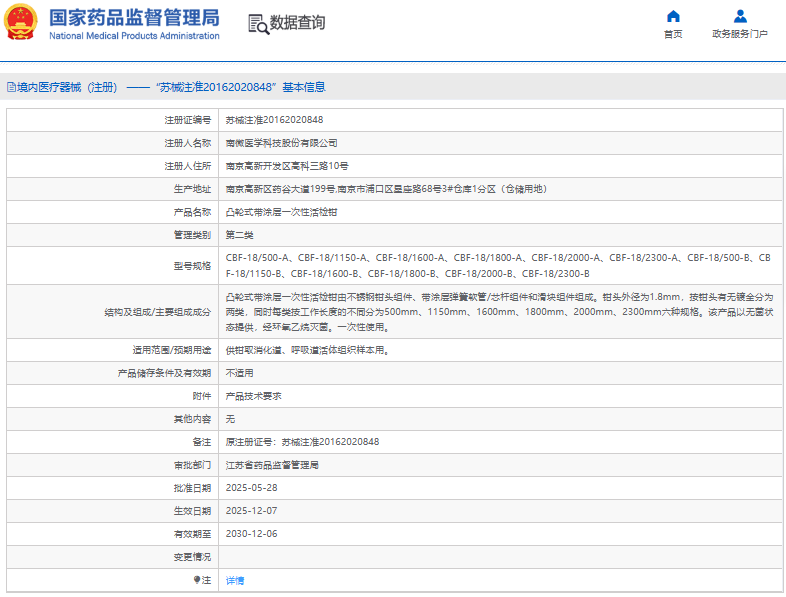The image size is (786, 597).
Task: Click the national emblem logo icon
Action: coord(22,22)
